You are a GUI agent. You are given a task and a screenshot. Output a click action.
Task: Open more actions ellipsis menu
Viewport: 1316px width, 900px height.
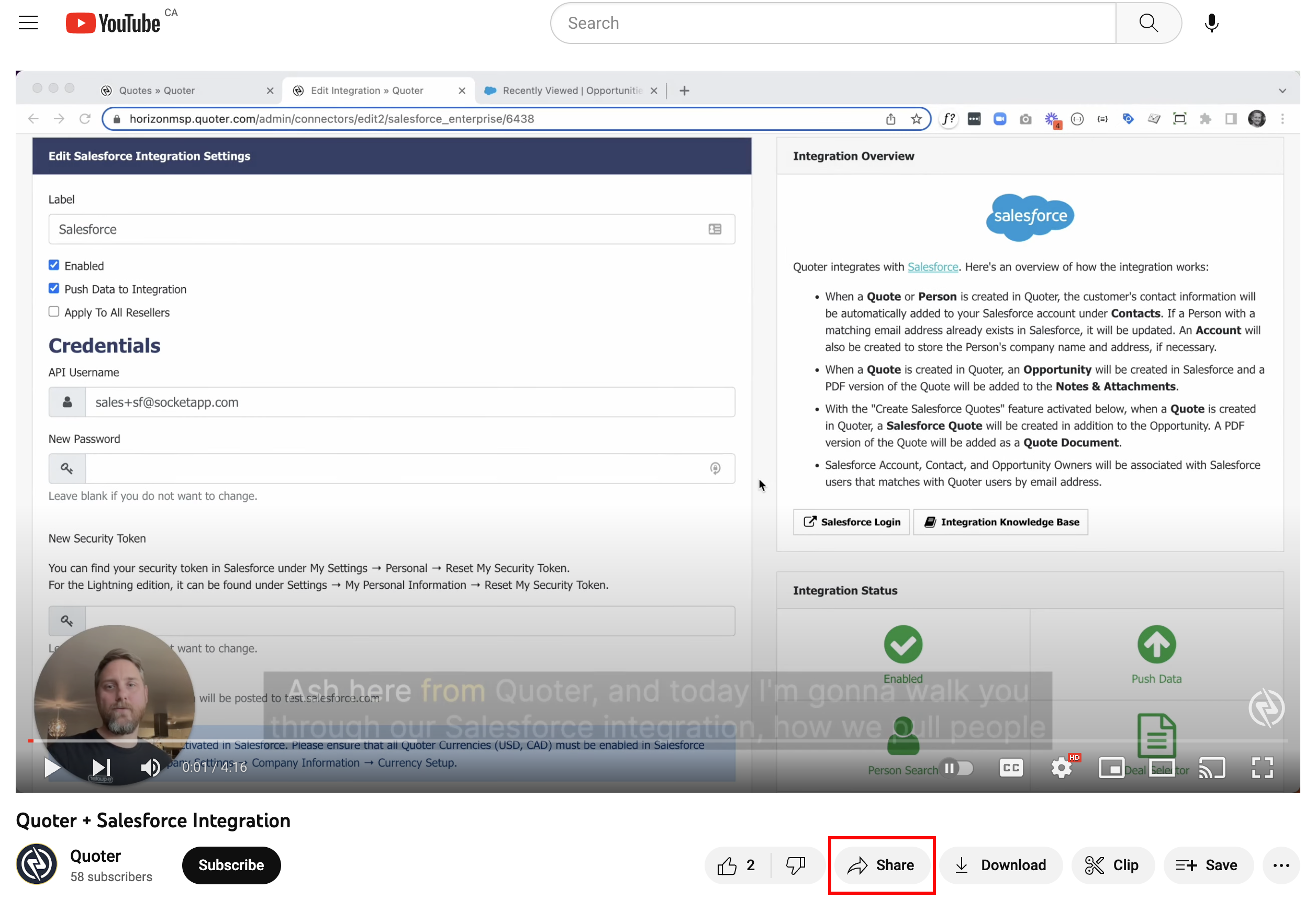1281,865
